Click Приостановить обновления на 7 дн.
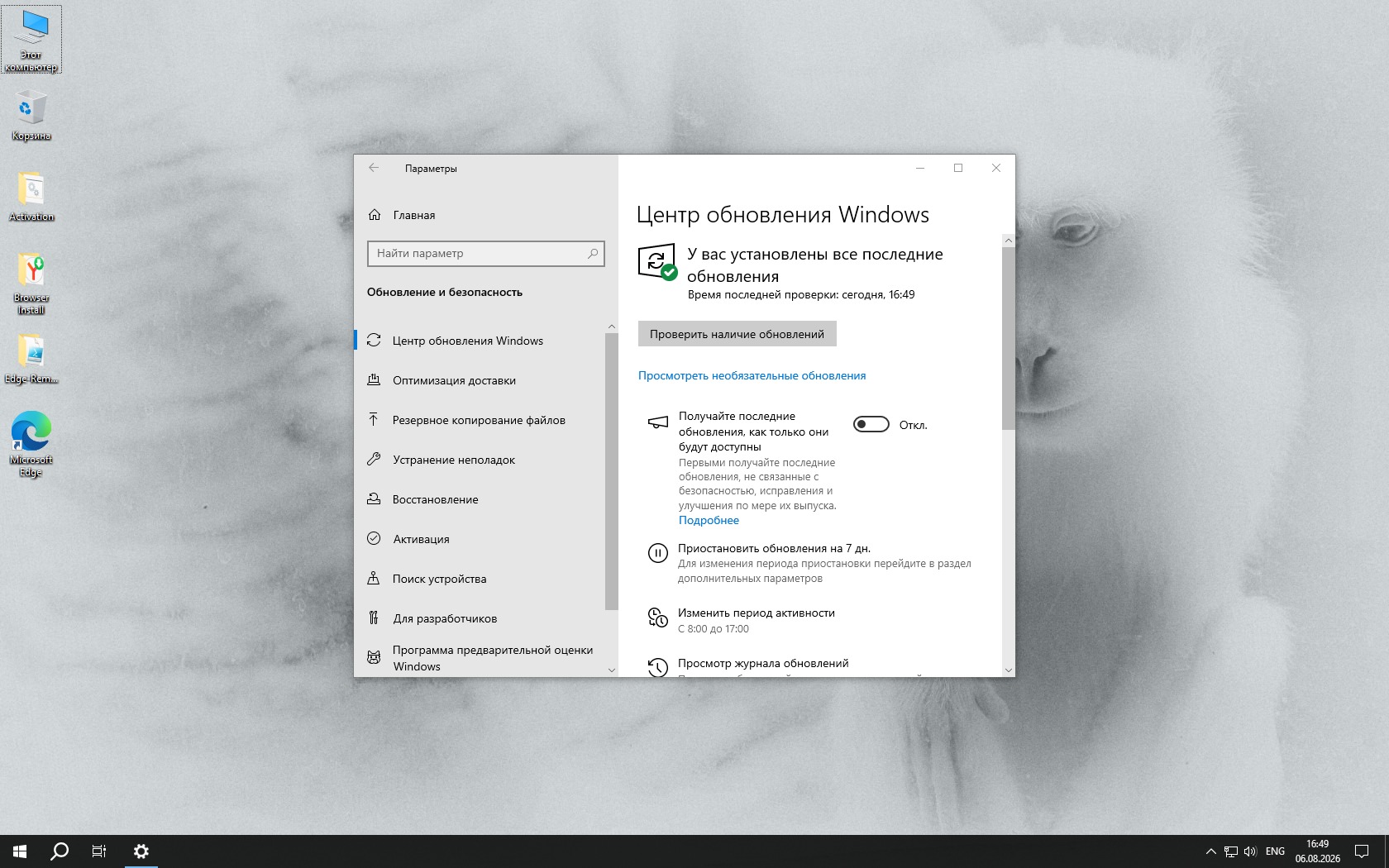The image size is (1389, 868). point(775,548)
